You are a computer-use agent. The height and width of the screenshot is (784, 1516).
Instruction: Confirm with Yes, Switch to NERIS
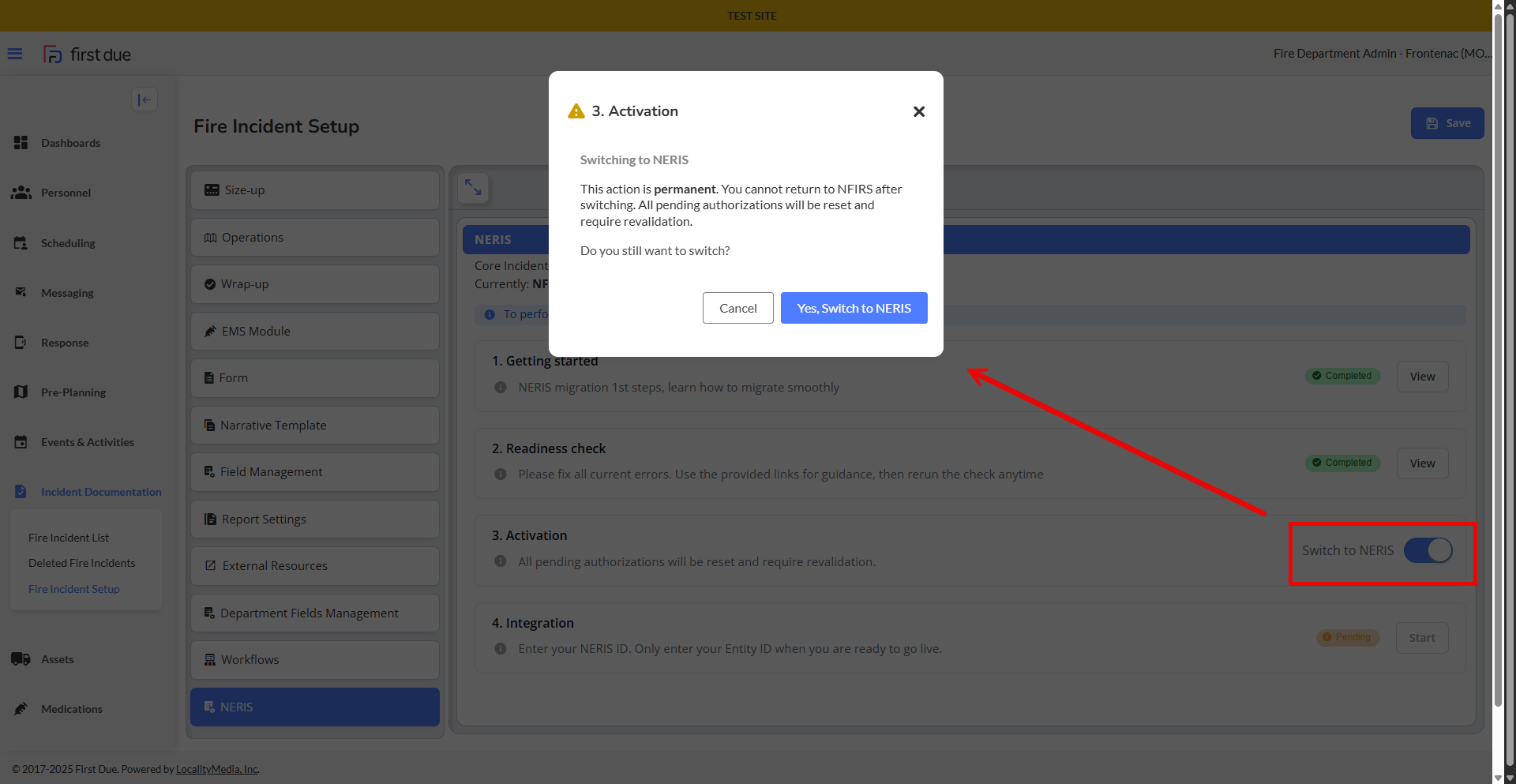pyautogui.click(x=854, y=308)
